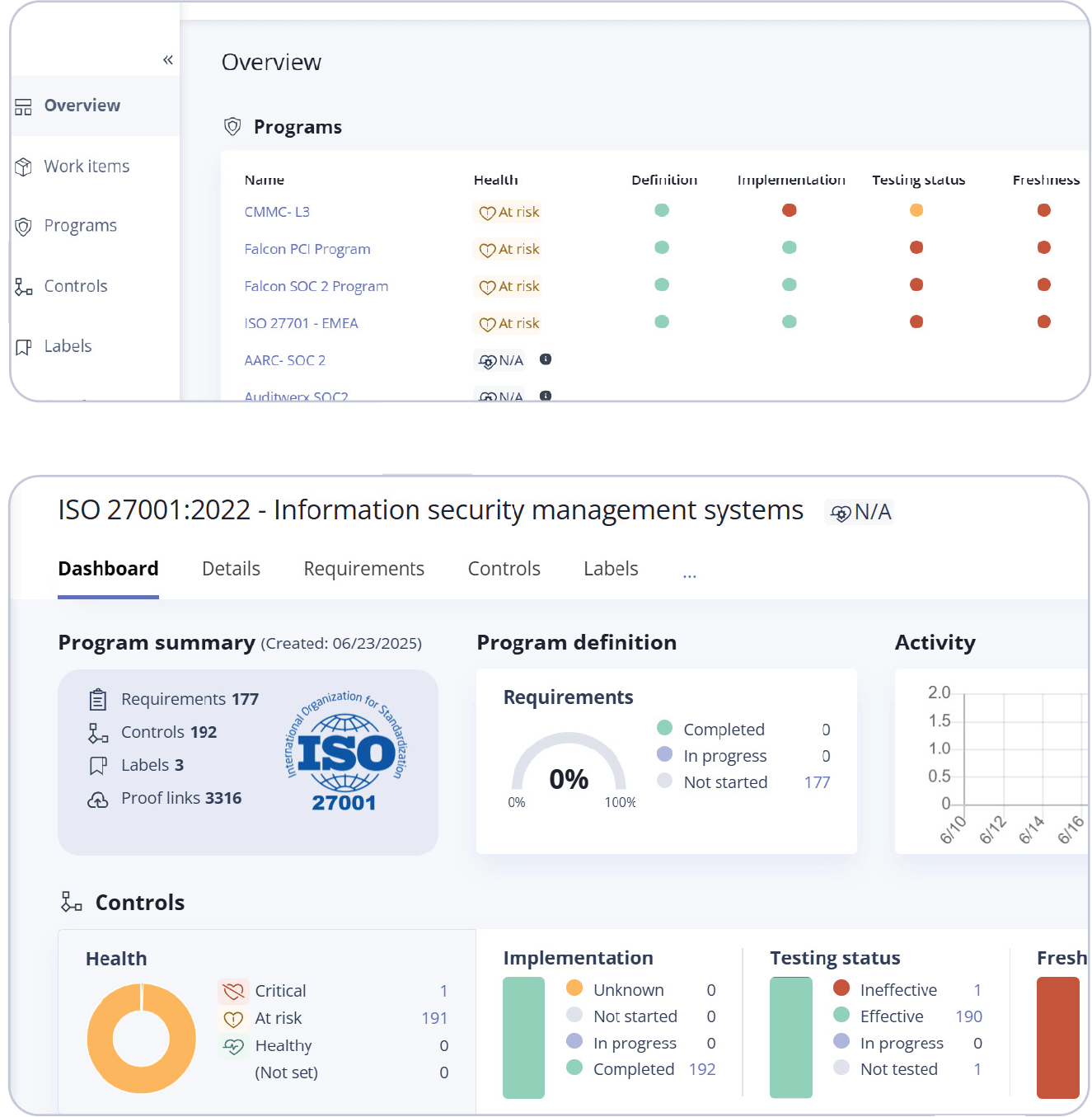Click the Overview icon in the sidebar
Viewport: 1092px width, 1117px height.
[x=23, y=106]
